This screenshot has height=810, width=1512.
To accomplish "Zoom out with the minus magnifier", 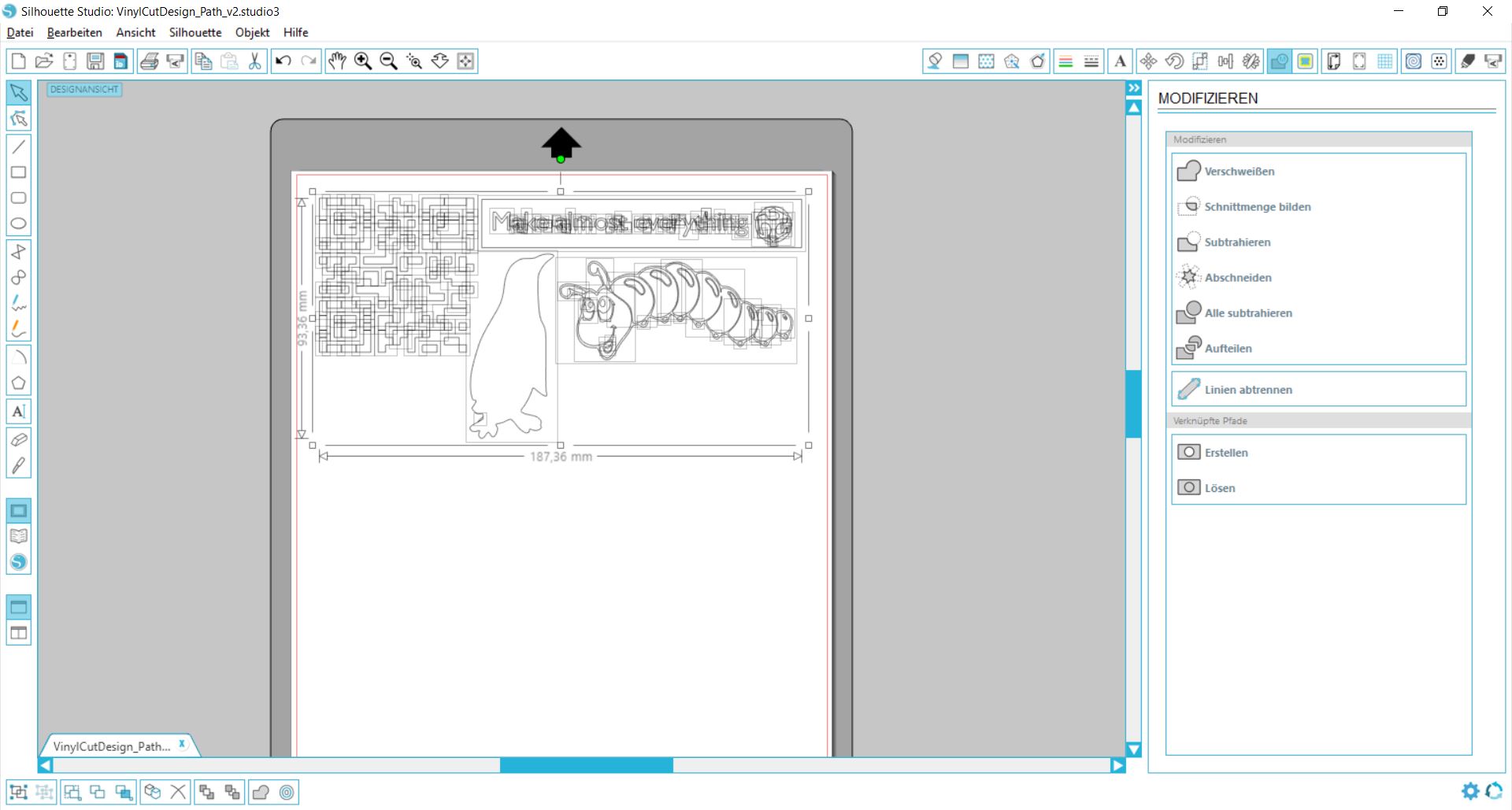I will click(x=389, y=61).
